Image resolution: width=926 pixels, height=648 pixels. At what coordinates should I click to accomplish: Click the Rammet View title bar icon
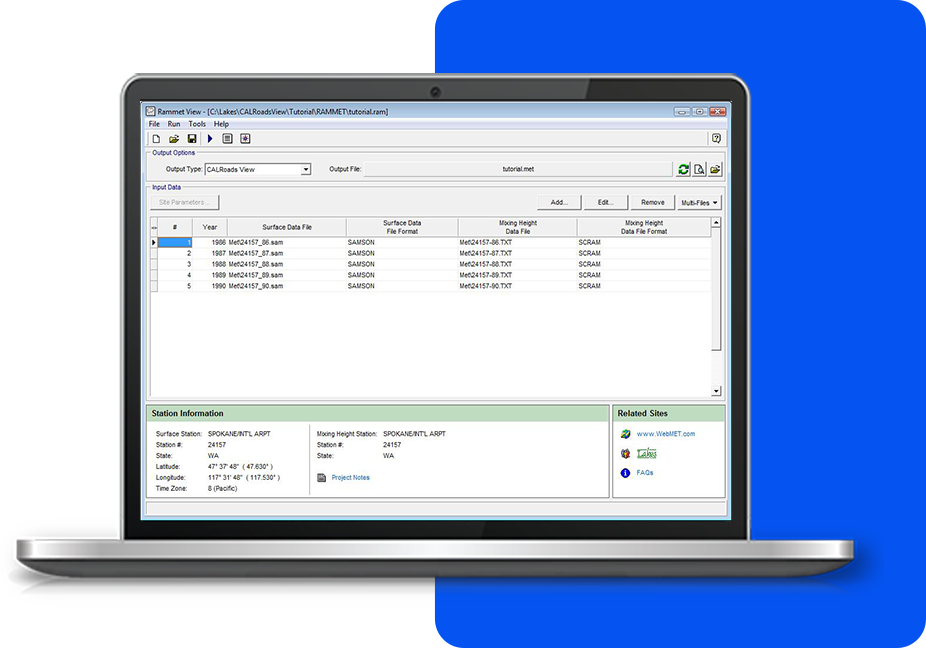tap(151, 111)
